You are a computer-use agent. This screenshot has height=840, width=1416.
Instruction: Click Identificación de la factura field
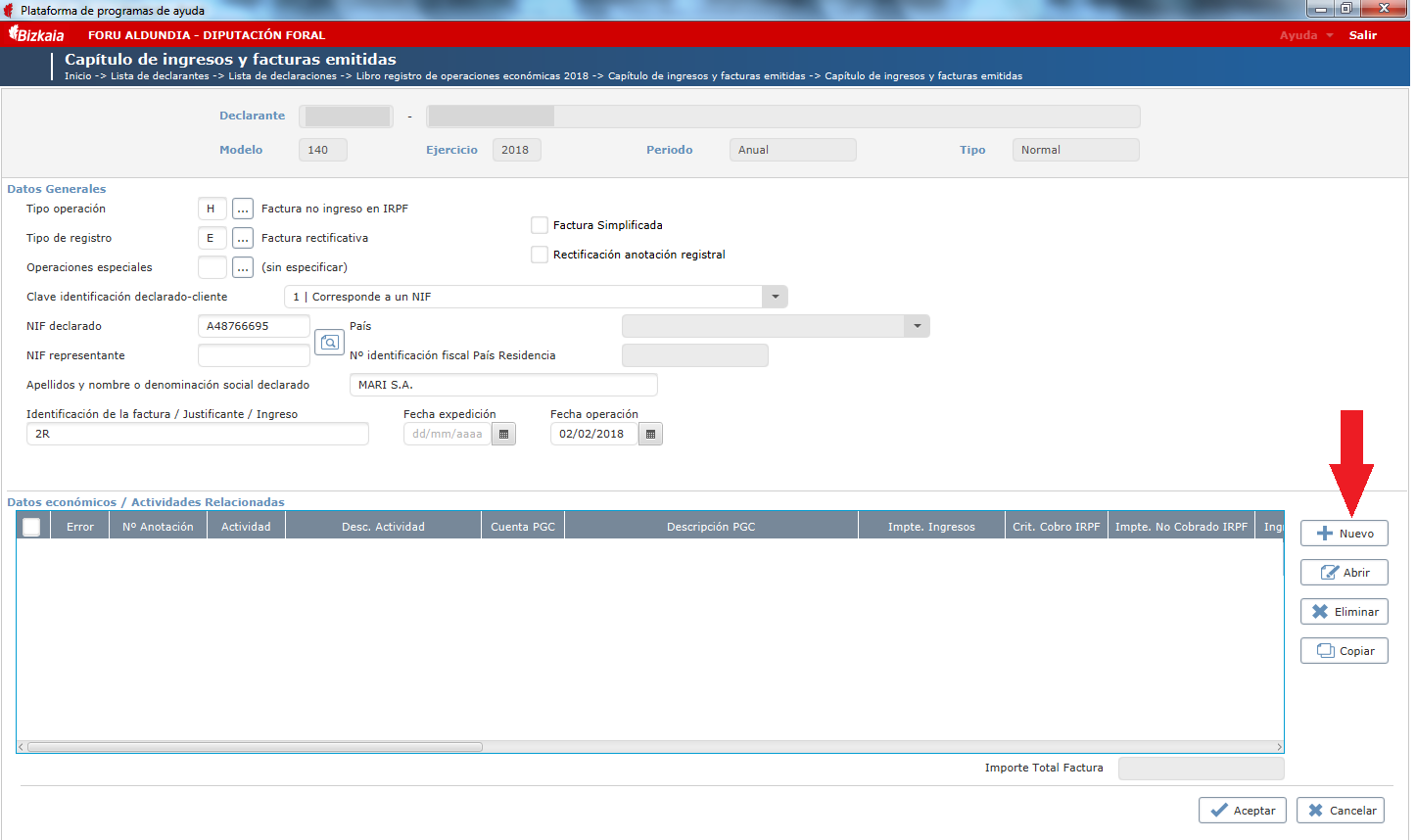[x=198, y=434]
